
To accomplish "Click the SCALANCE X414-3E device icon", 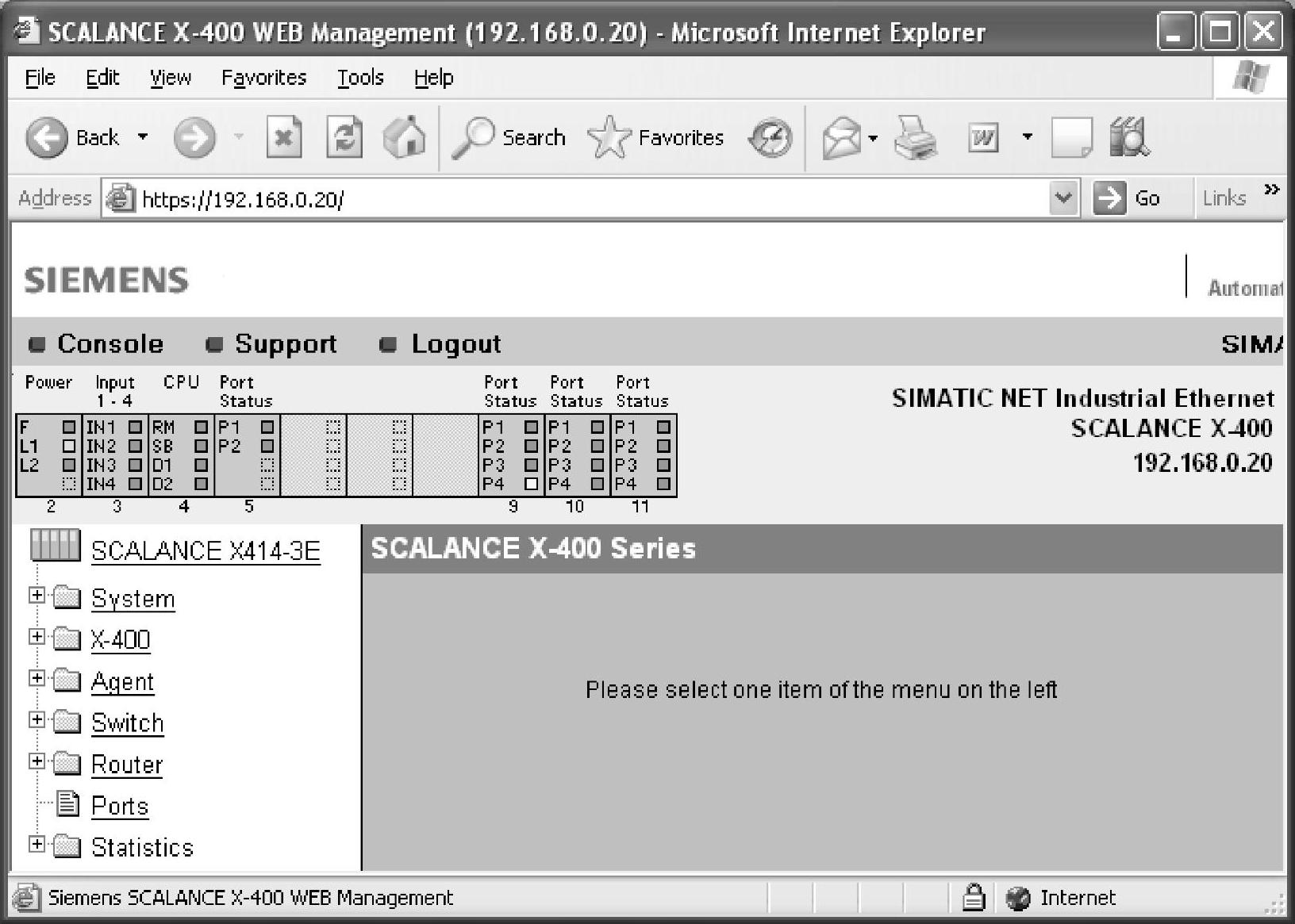I will click(55, 546).
